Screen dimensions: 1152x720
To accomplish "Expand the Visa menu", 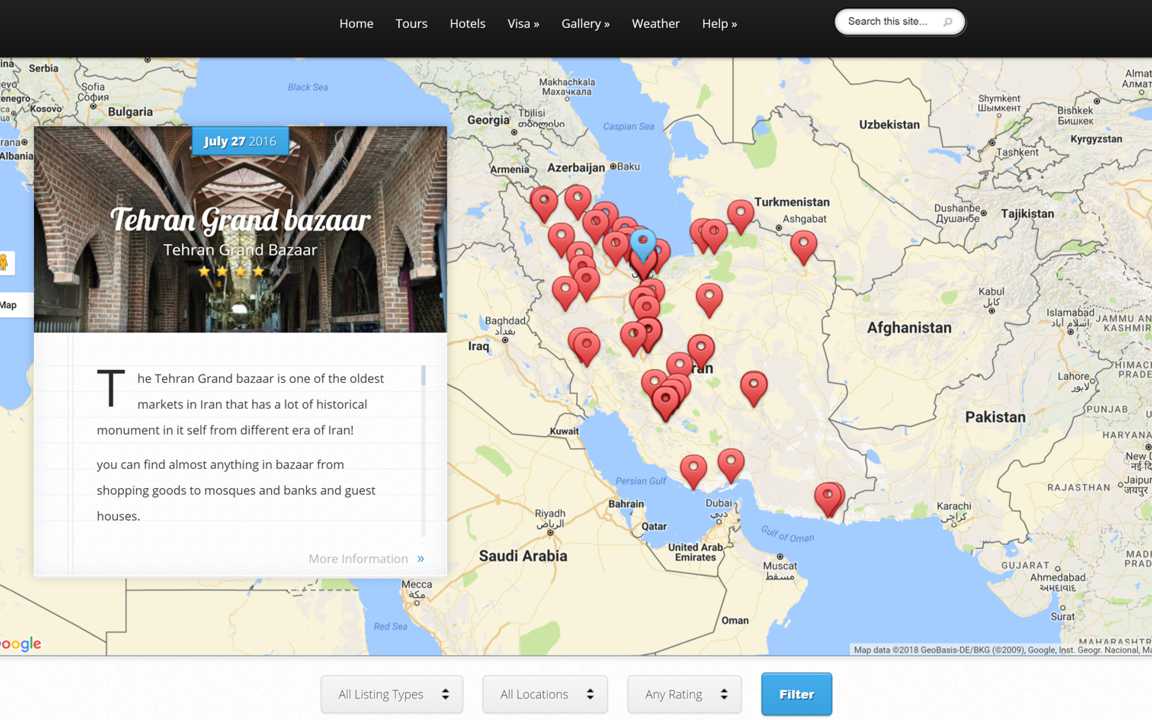I will coord(523,24).
